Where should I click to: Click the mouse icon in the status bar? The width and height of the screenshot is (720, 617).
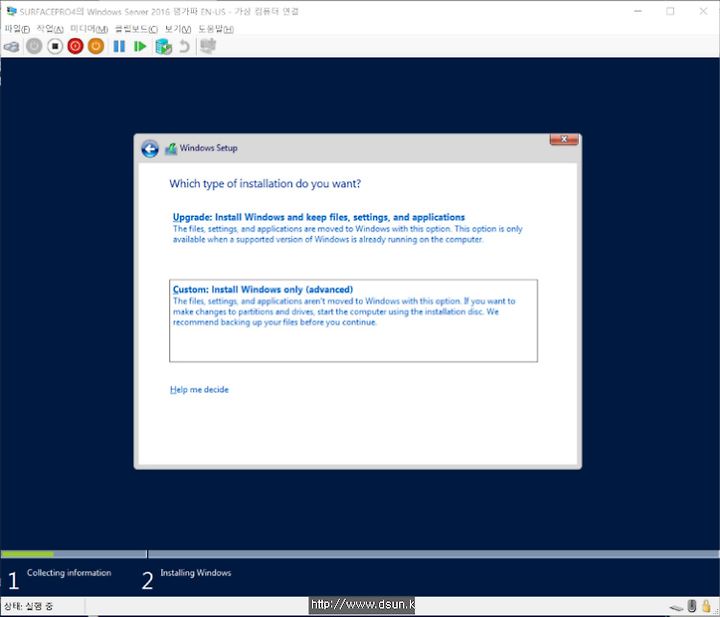pos(692,606)
